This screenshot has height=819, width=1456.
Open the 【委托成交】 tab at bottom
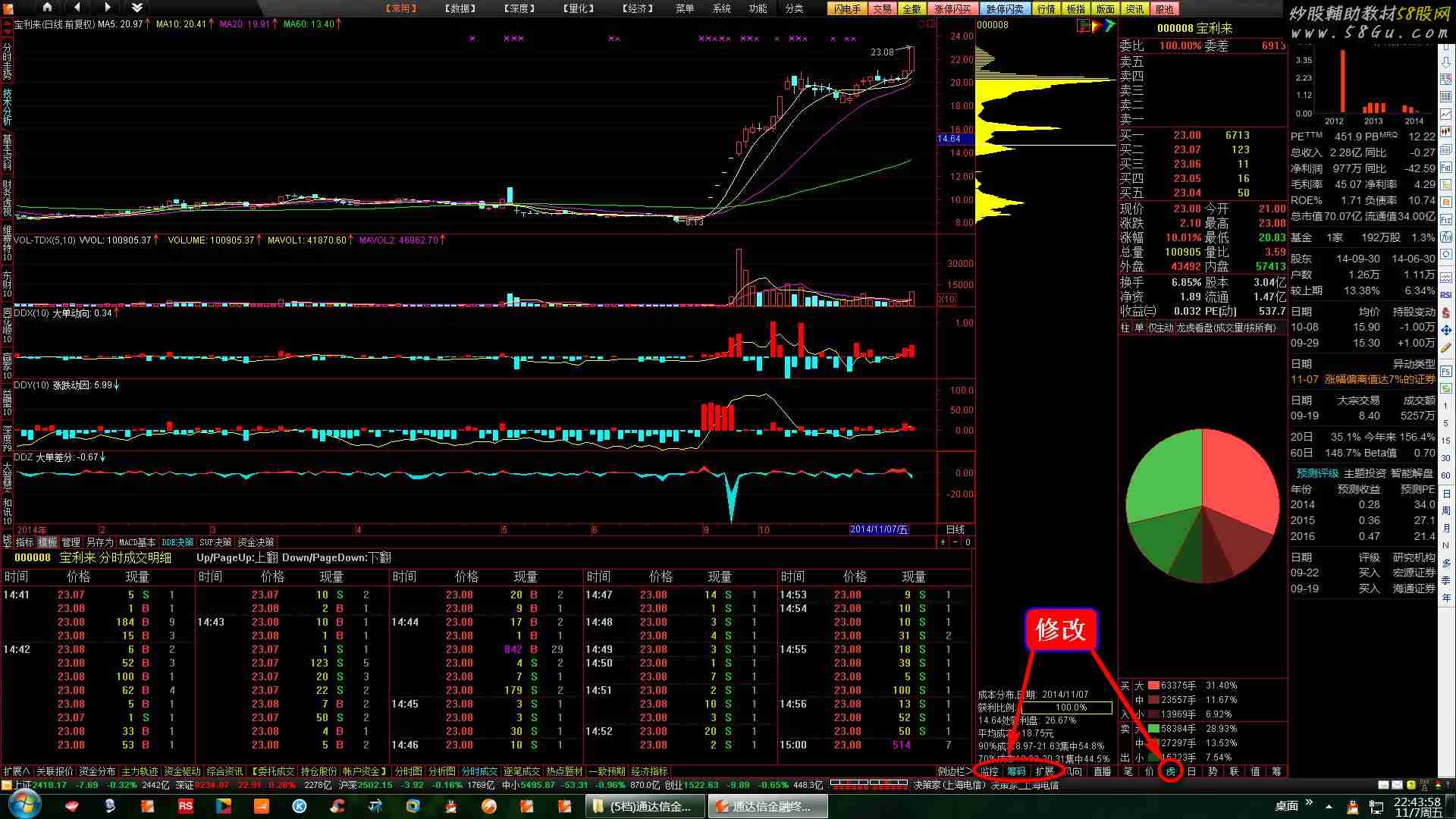[273, 771]
